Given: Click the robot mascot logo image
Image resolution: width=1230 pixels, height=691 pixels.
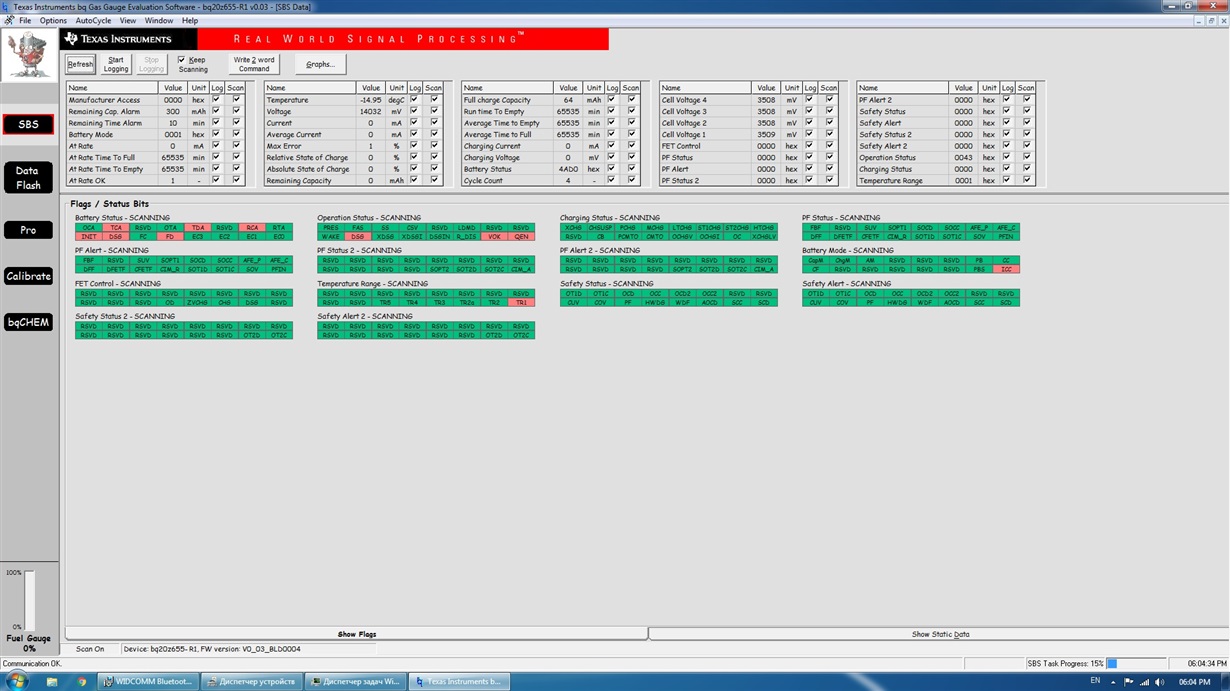Looking at the screenshot, I should coord(28,55).
